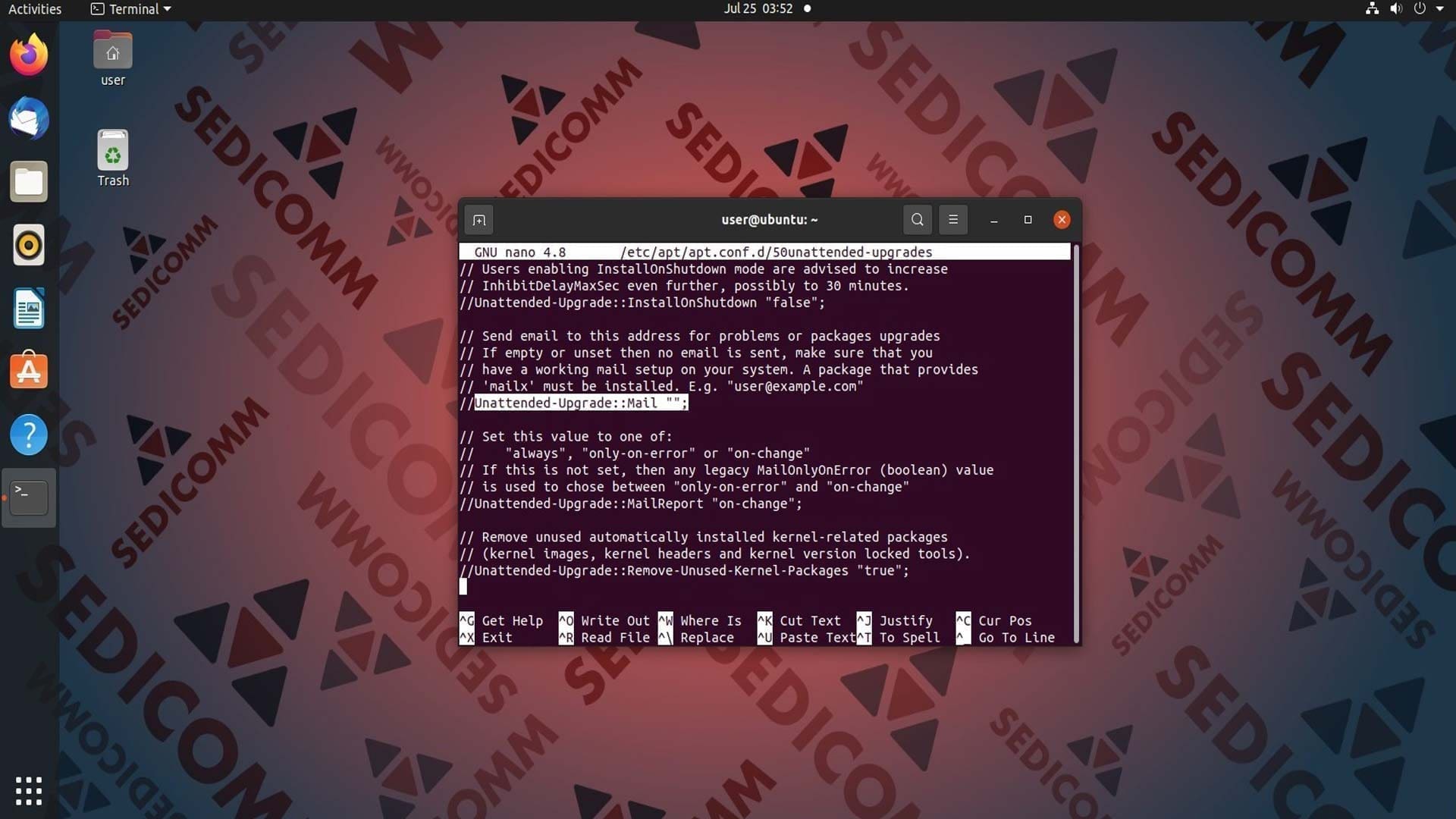This screenshot has height=819, width=1456.
Task: Select the Terminal icon in the dock
Action: 29,498
